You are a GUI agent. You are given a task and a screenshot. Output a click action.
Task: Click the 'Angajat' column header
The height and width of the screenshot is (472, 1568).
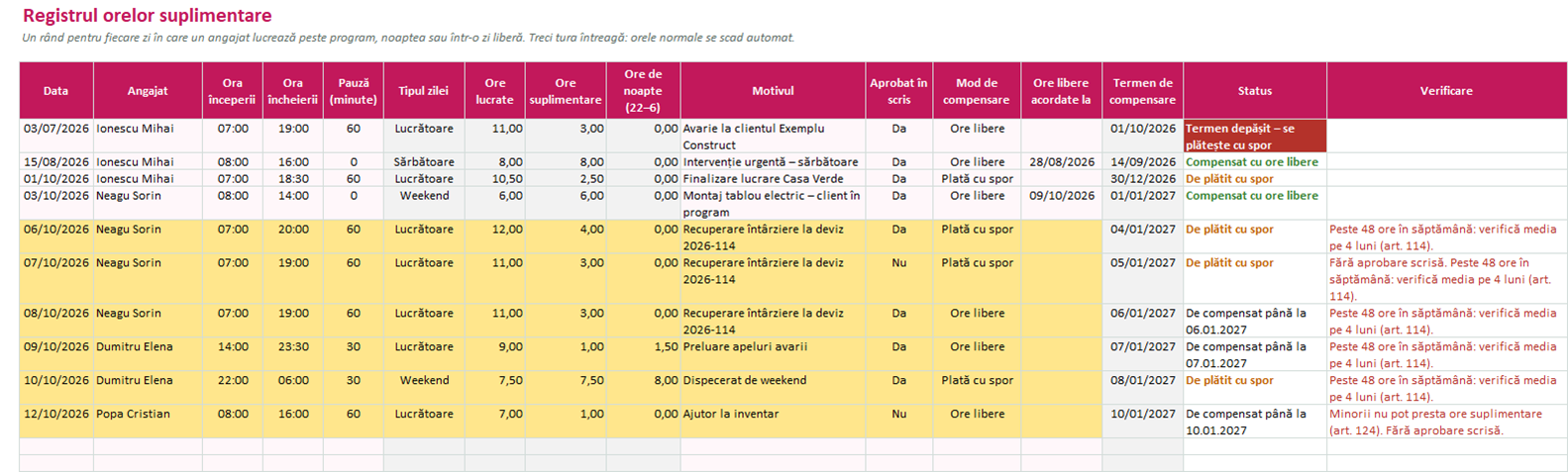click(148, 91)
